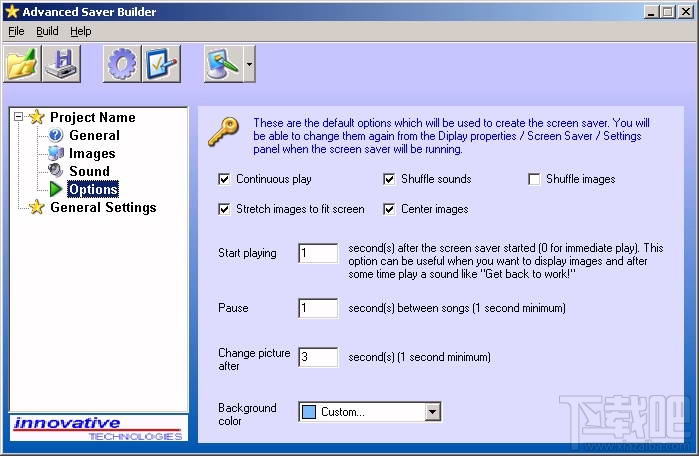Click the monitor icon beside Images

click(x=56, y=153)
